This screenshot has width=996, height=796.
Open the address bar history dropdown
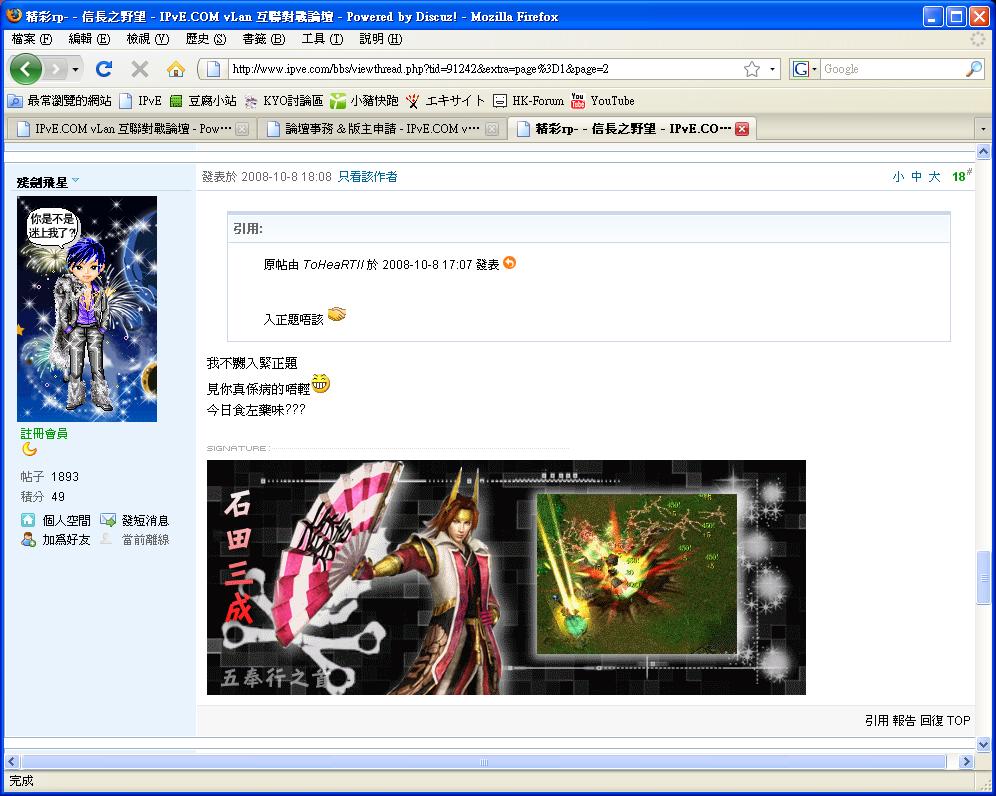tap(772, 69)
